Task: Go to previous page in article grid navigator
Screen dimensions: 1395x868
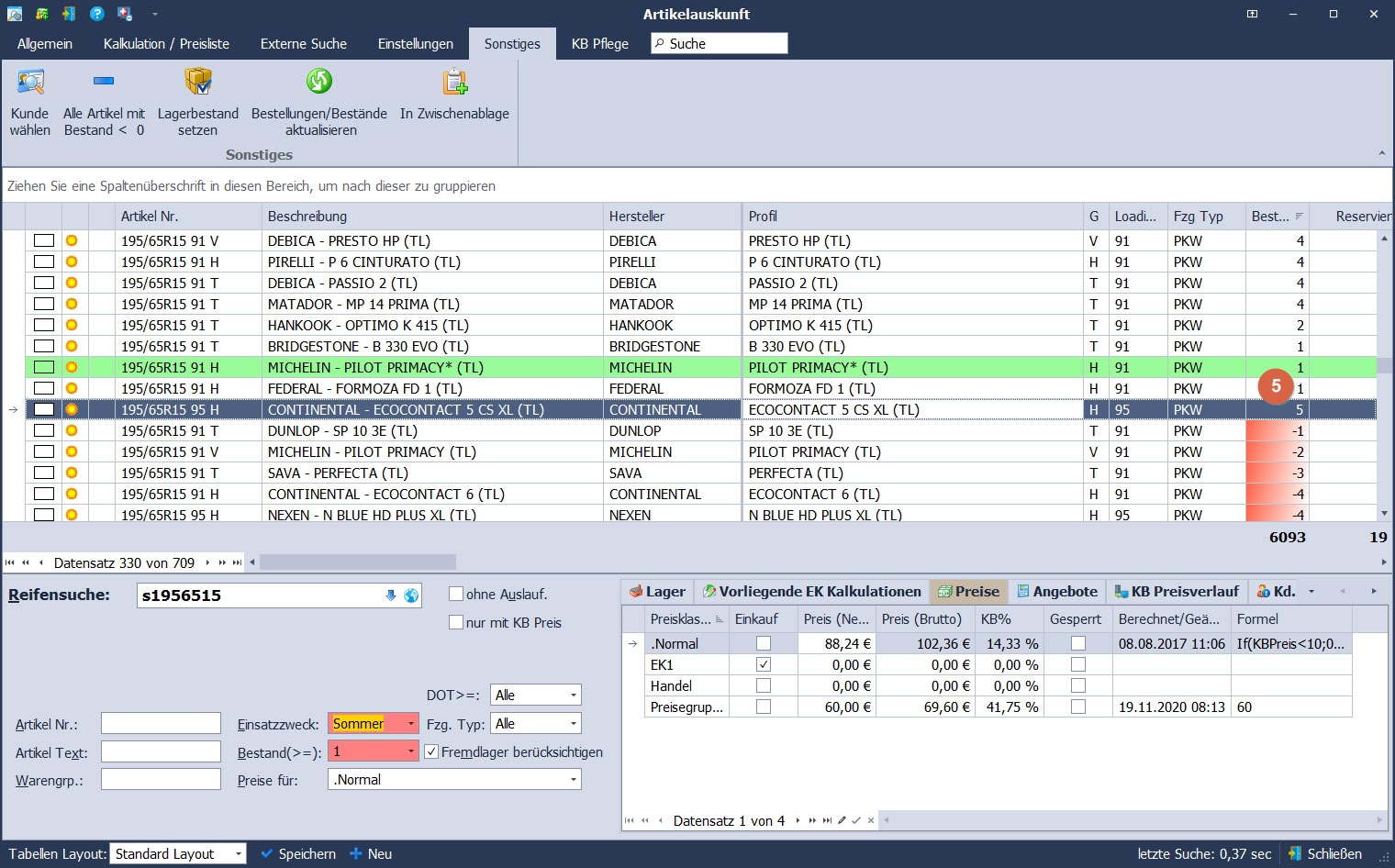Action: coord(26,562)
